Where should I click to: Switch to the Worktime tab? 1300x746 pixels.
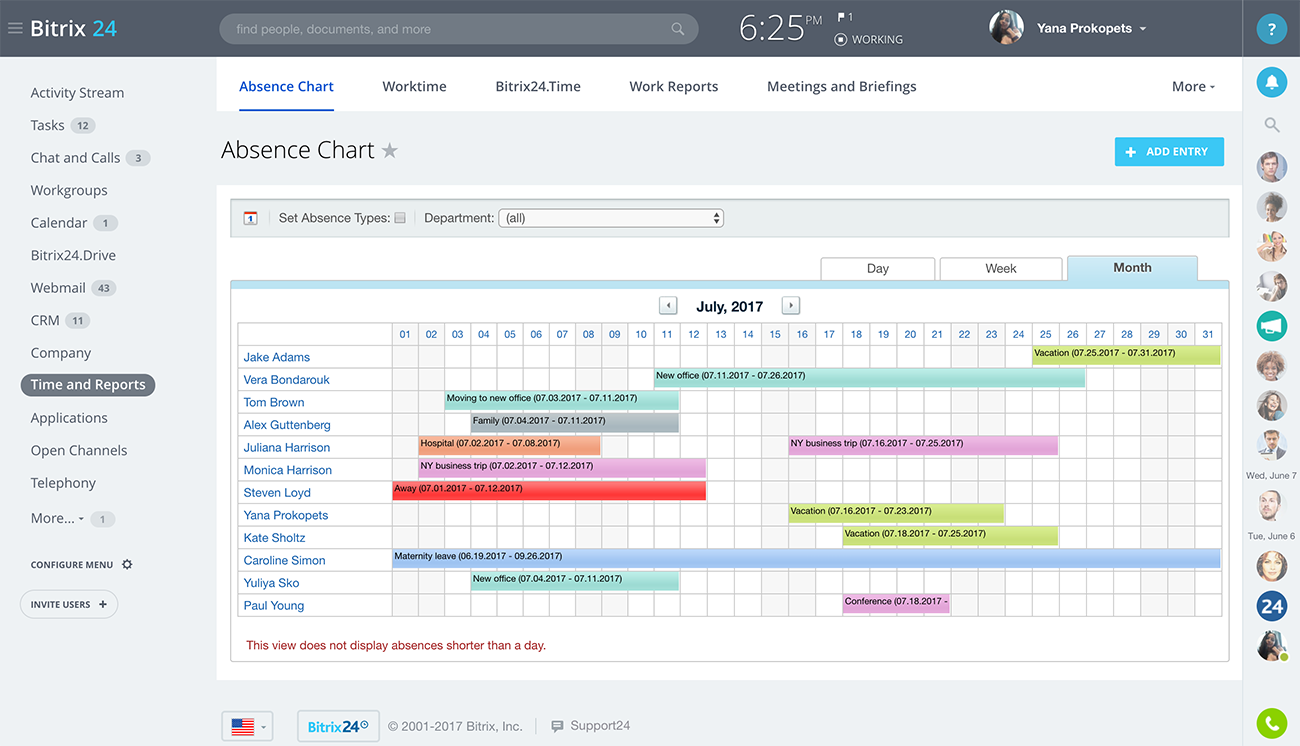point(414,87)
